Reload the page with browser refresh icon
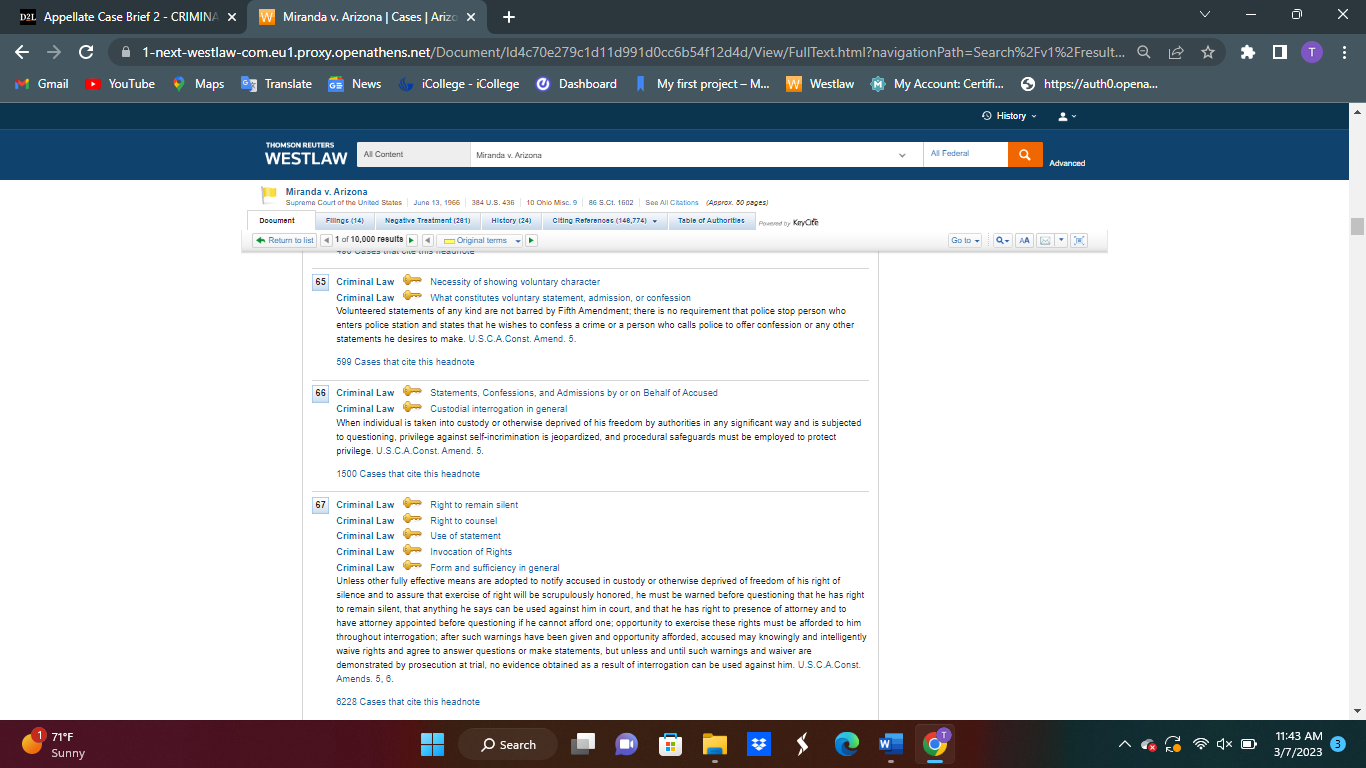 coord(86,52)
